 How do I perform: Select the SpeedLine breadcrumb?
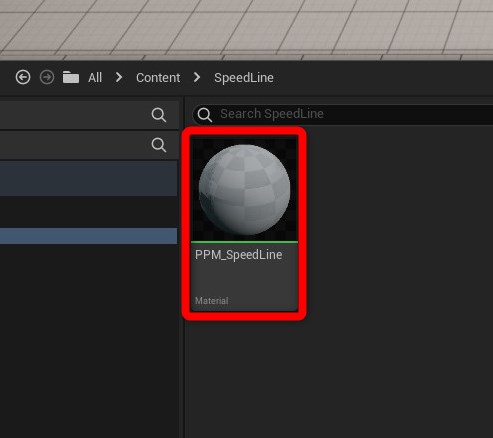click(244, 78)
